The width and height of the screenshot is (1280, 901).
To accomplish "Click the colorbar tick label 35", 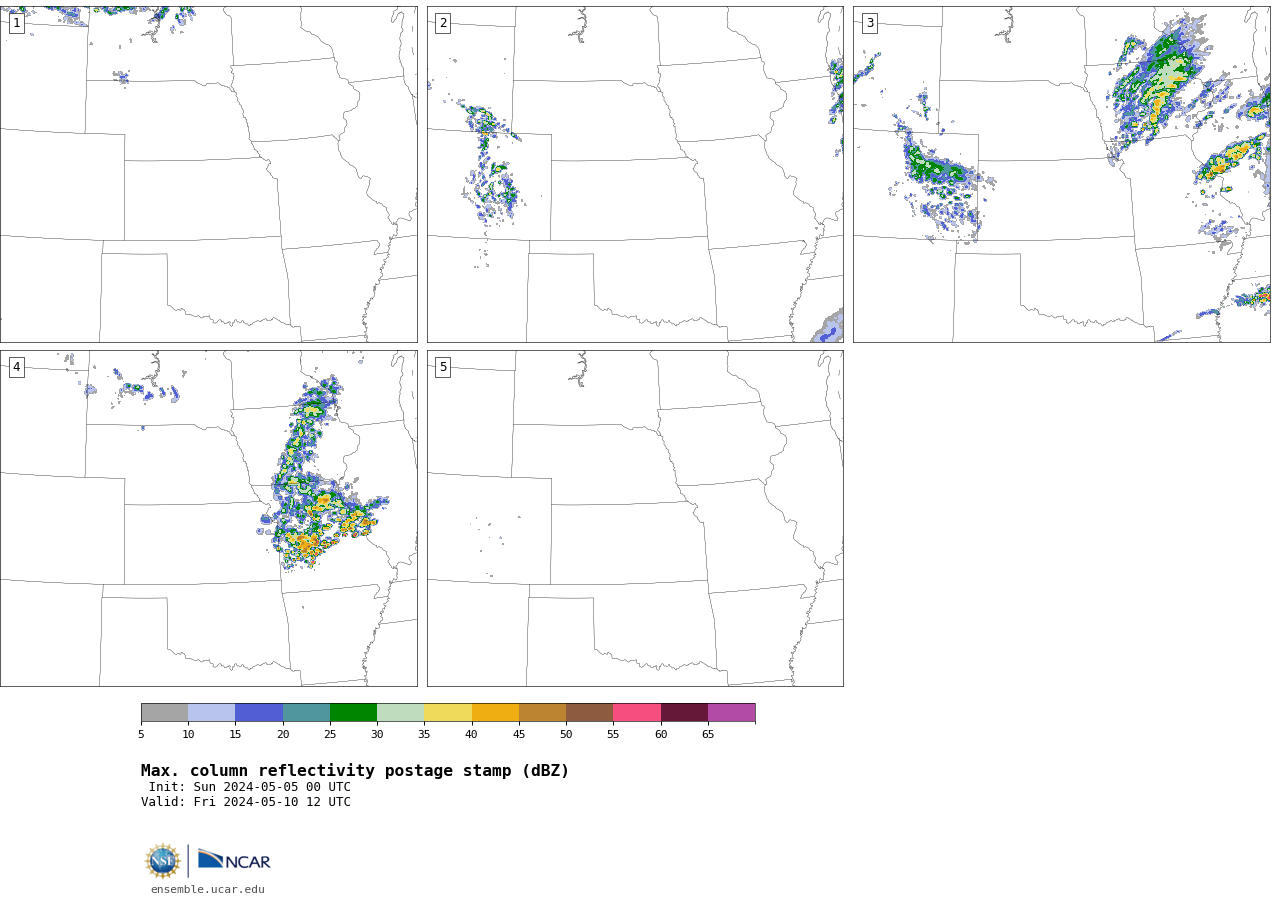I will (x=424, y=735).
